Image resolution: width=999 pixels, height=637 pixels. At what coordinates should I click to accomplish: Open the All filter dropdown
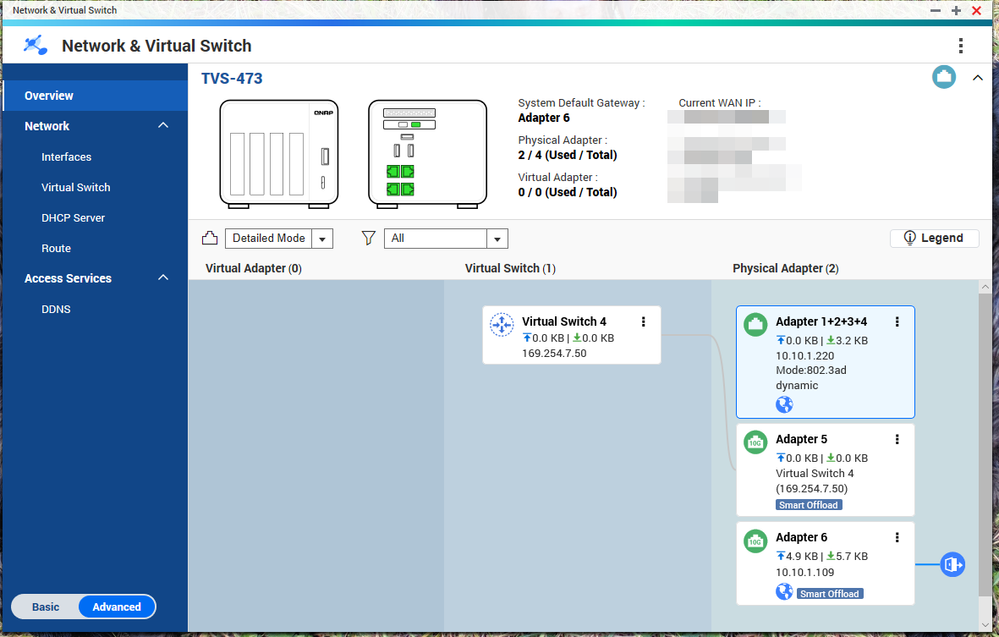click(446, 238)
